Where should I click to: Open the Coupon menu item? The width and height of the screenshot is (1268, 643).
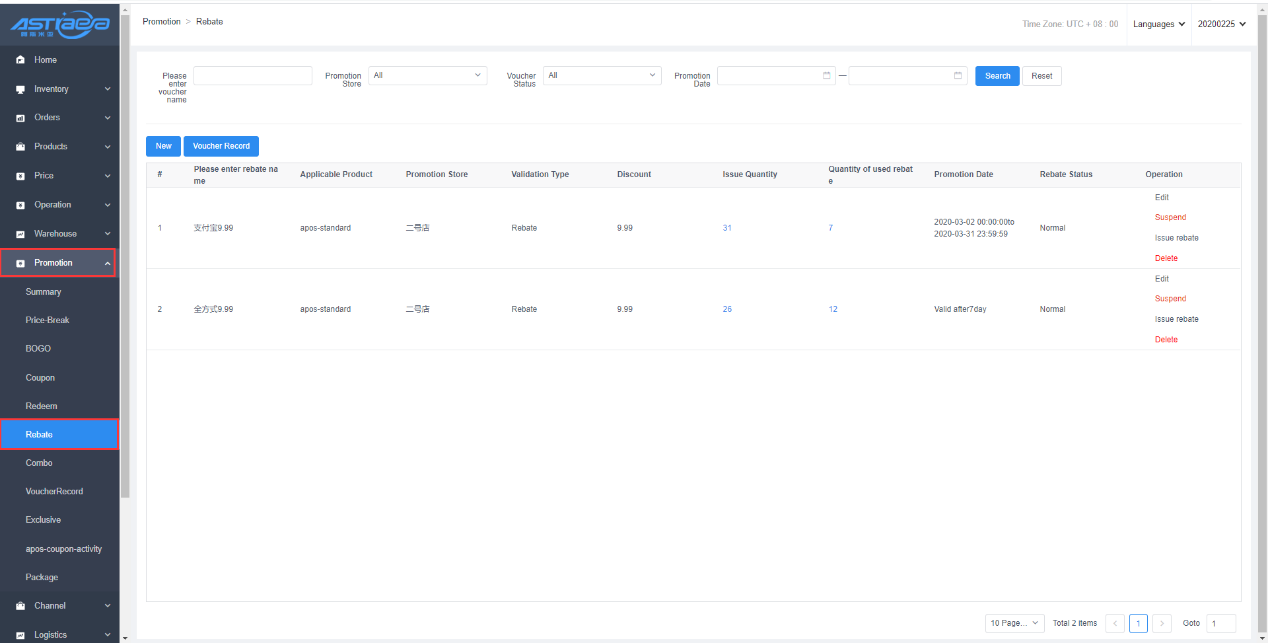click(x=40, y=378)
